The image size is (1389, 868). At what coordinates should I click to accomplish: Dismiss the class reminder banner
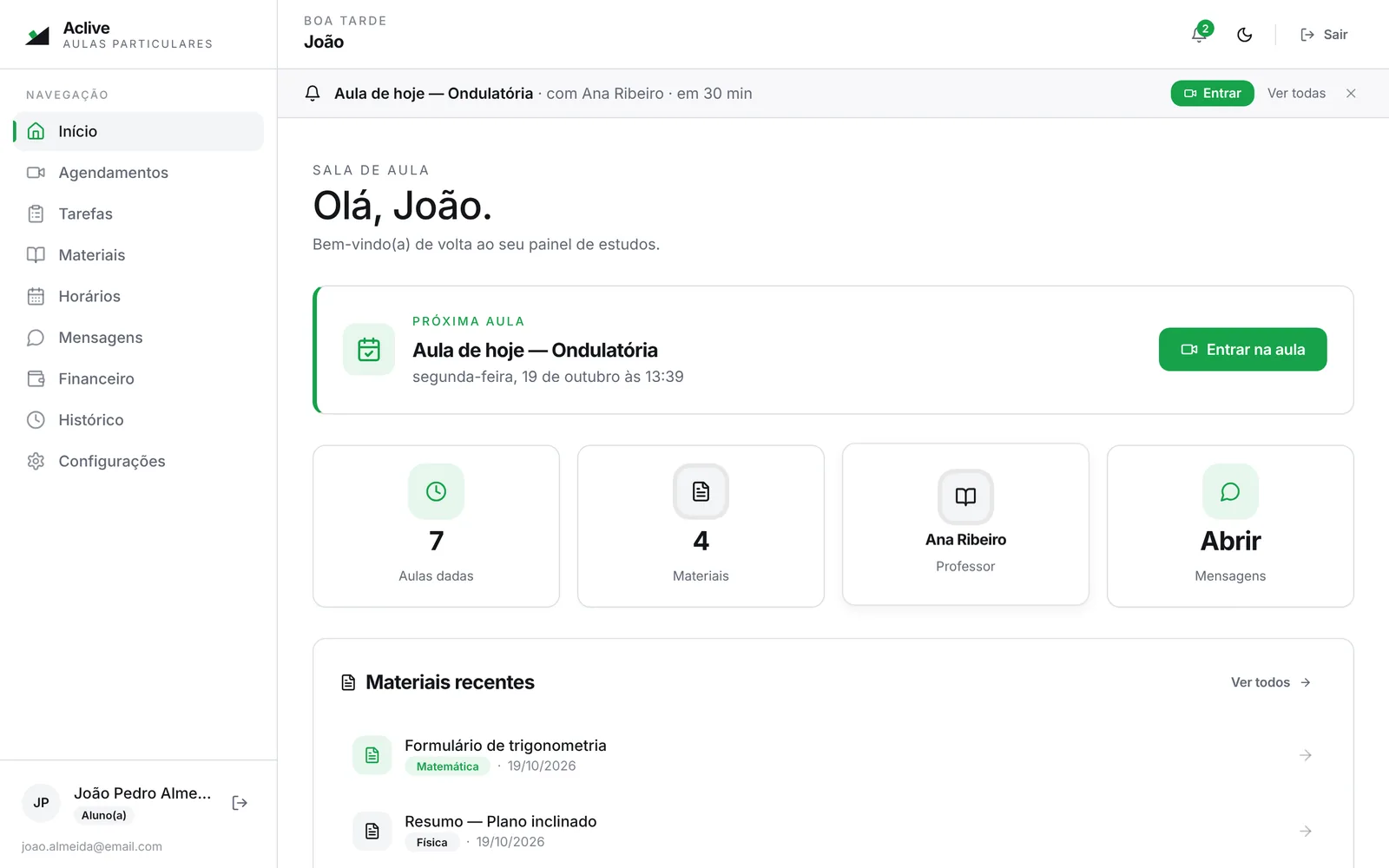point(1351,93)
